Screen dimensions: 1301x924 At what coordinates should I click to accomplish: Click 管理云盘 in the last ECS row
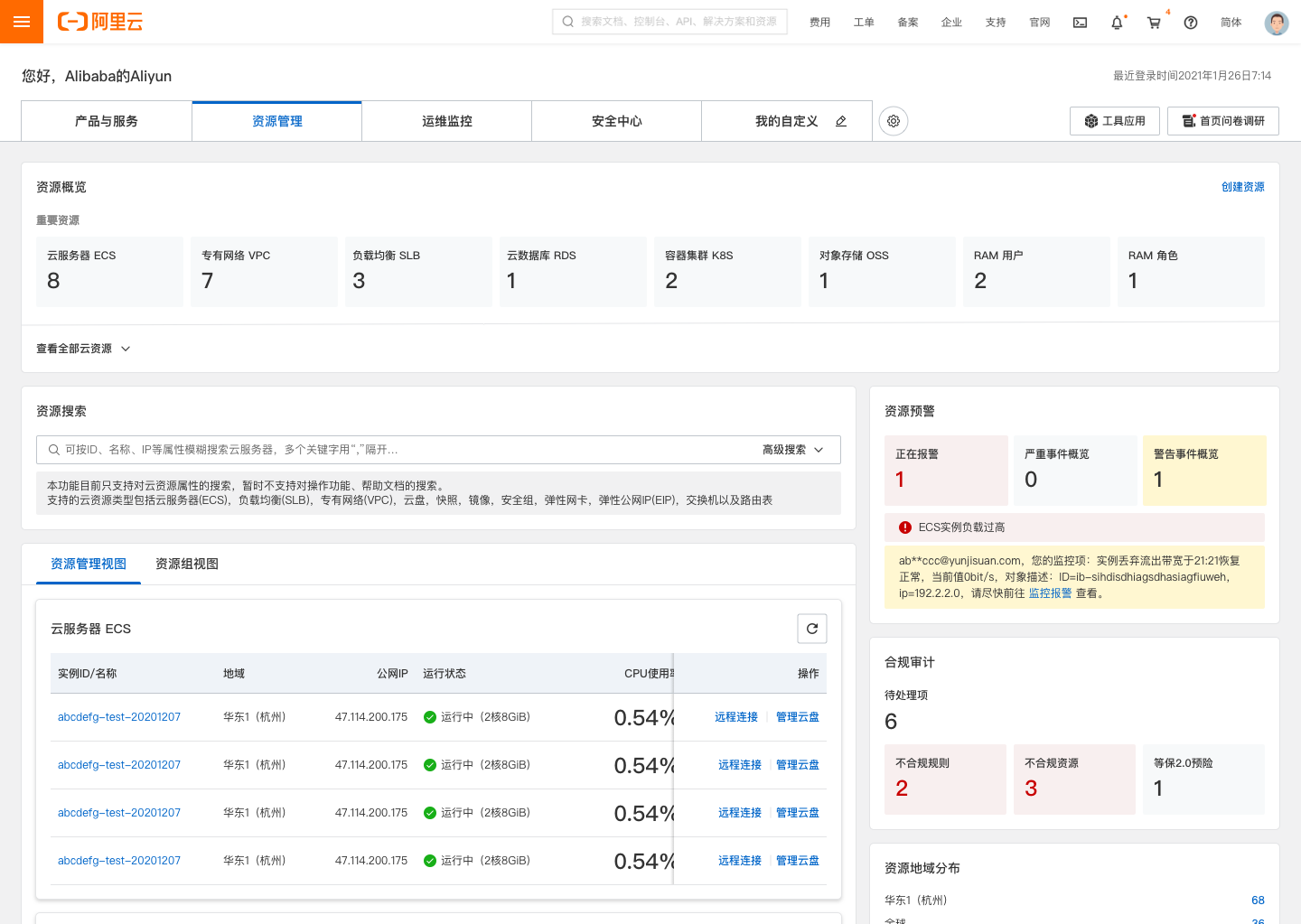point(798,861)
